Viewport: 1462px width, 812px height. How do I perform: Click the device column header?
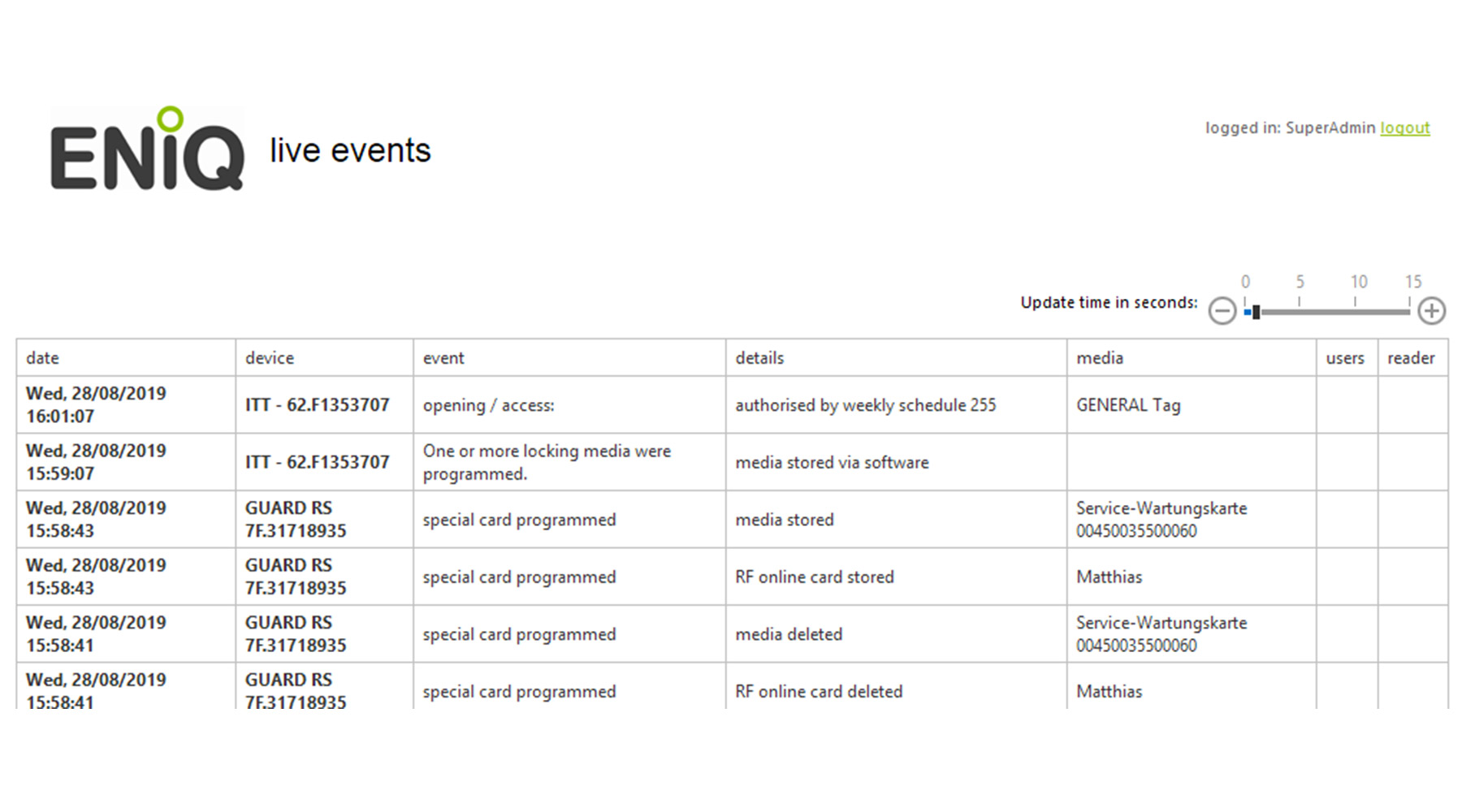270,358
